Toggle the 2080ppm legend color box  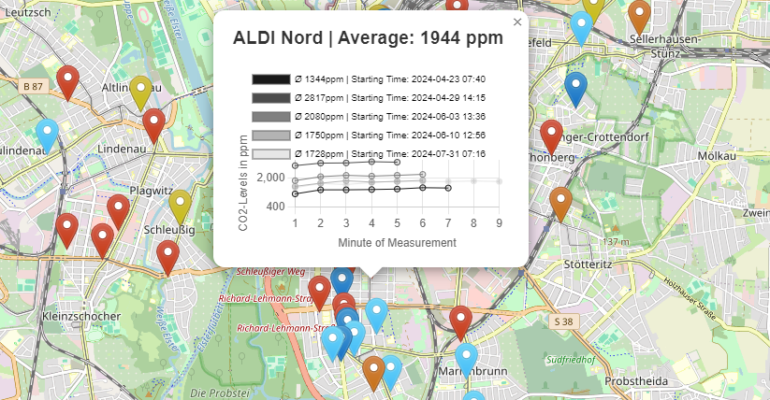271,117
